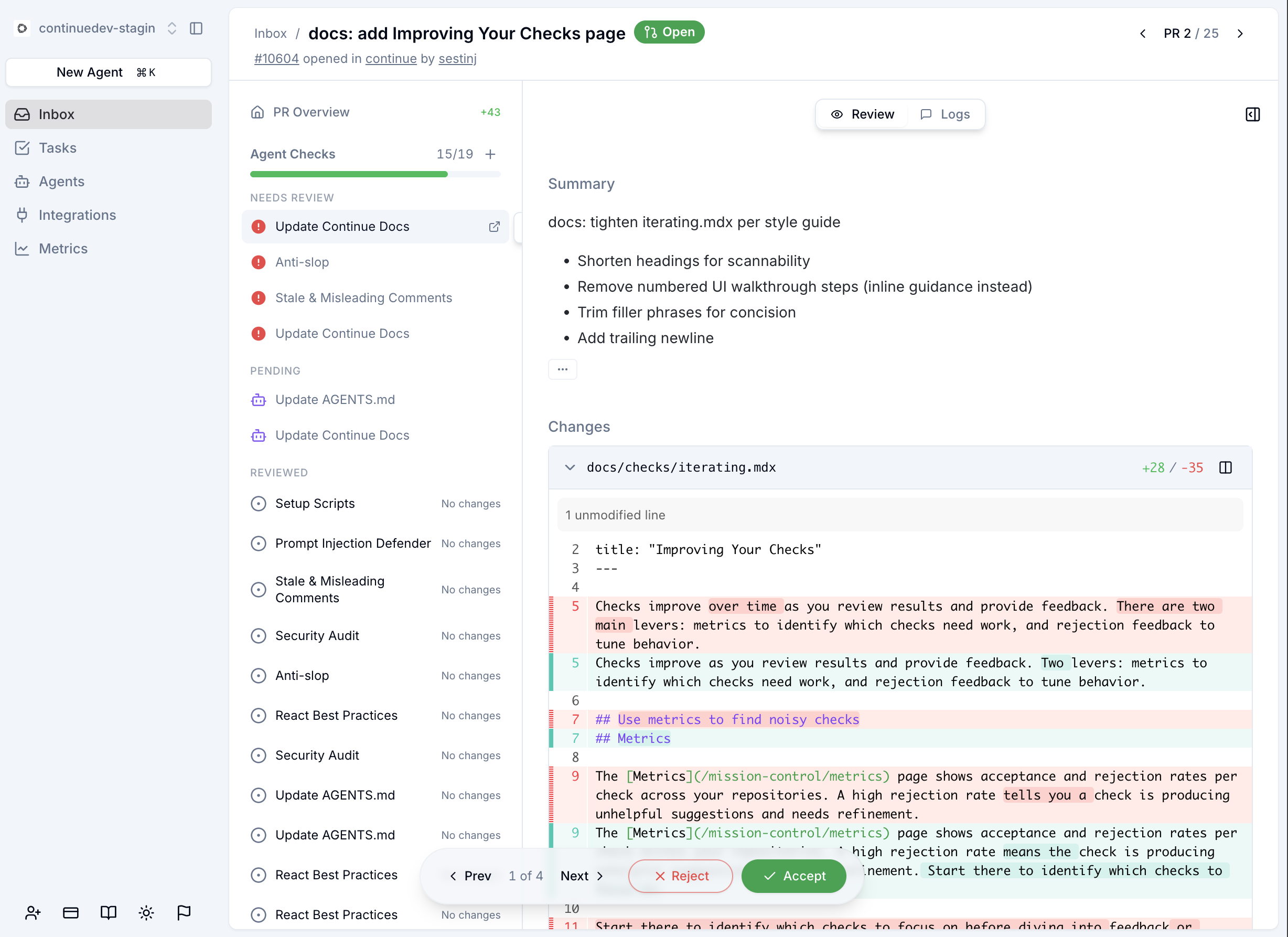The height and width of the screenshot is (937, 1288).
Task: Toggle the right side panel collapse icon
Action: click(x=1252, y=115)
